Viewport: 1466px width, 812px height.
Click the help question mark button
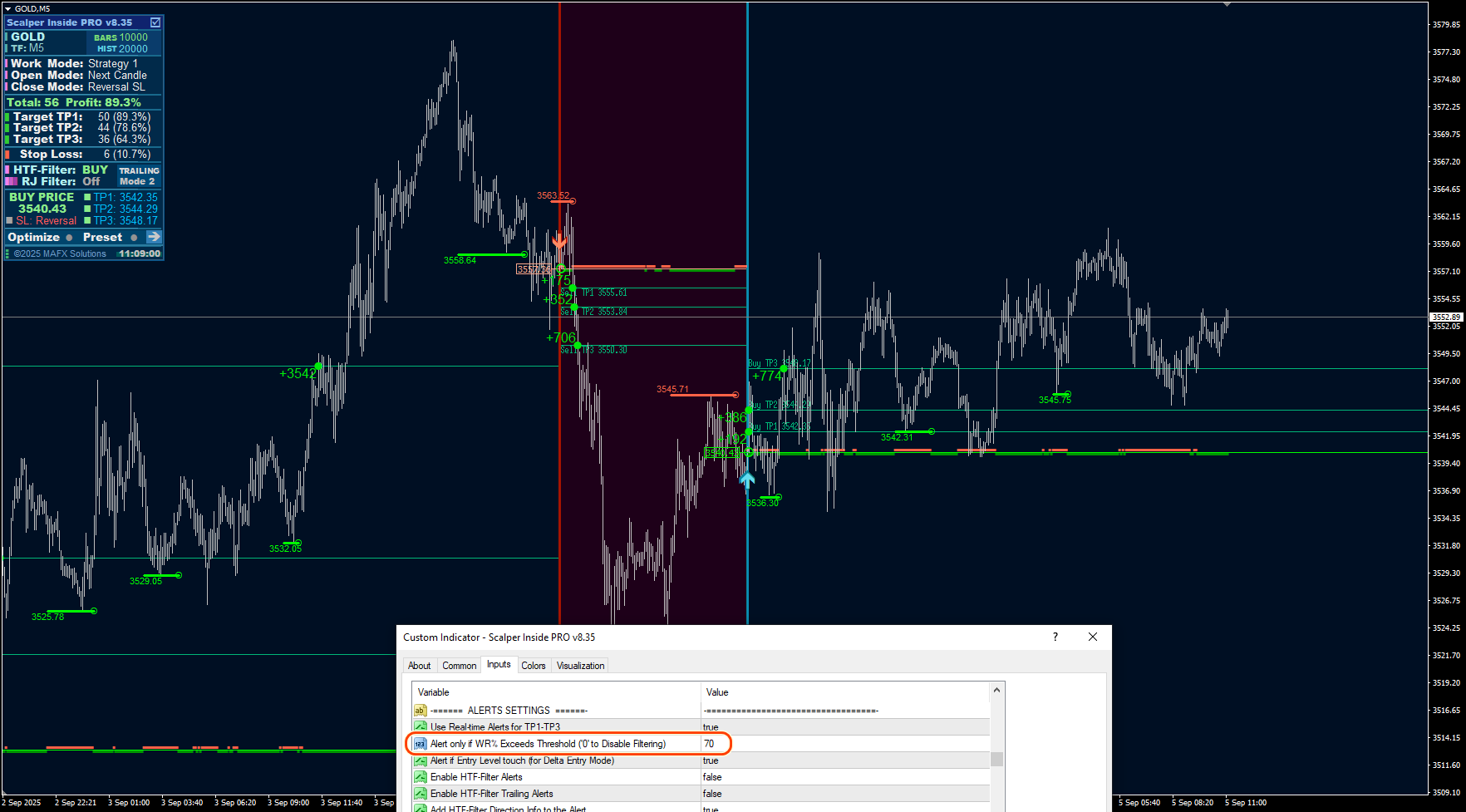1055,637
